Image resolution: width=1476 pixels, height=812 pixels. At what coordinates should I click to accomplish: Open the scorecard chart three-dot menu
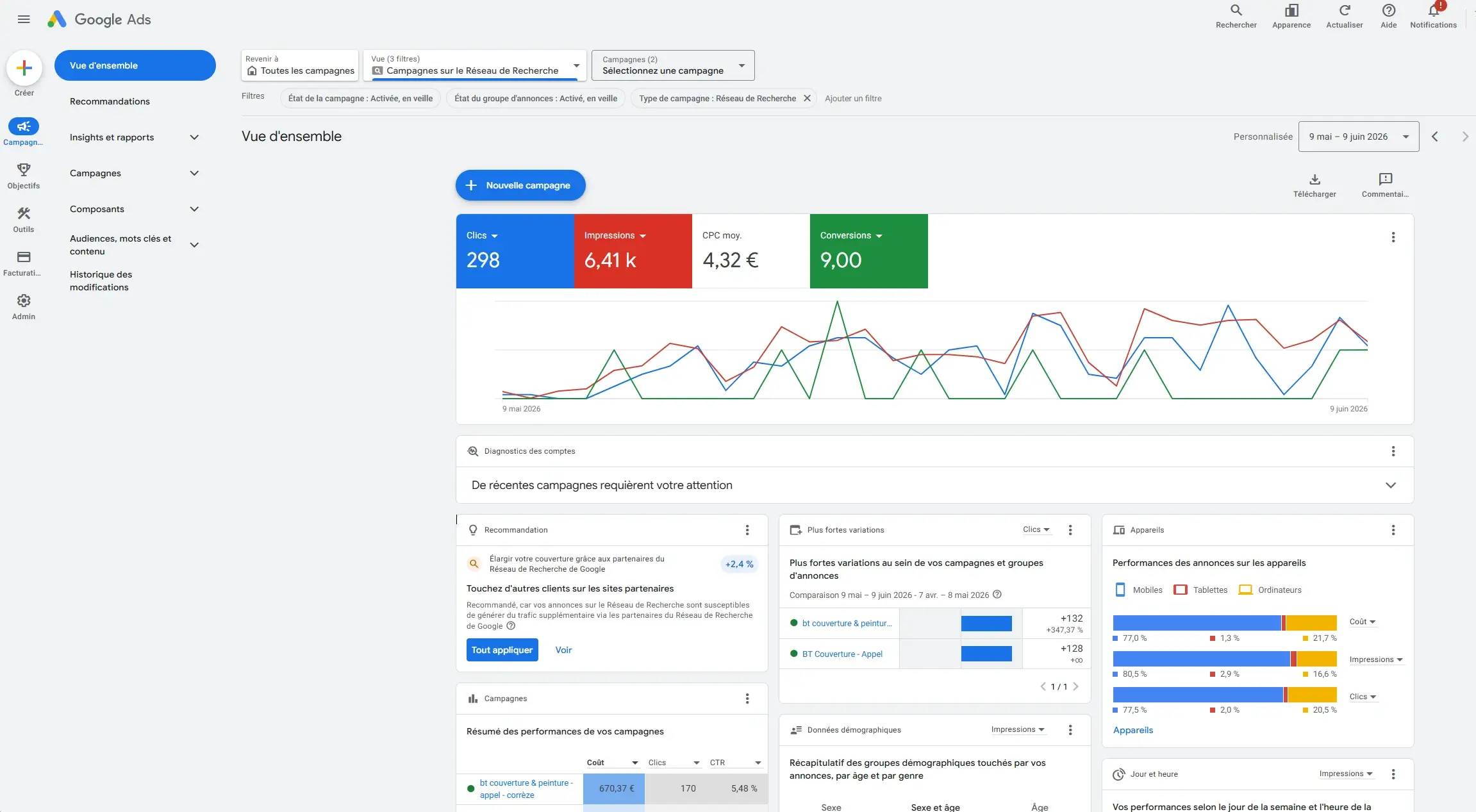pyautogui.click(x=1393, y=237)
